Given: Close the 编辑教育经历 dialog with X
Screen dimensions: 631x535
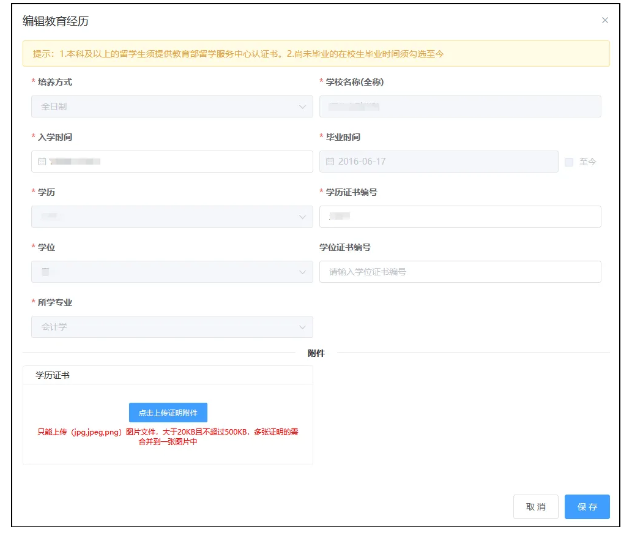Looking at the screenshot, I should click(x=604, y=20).
